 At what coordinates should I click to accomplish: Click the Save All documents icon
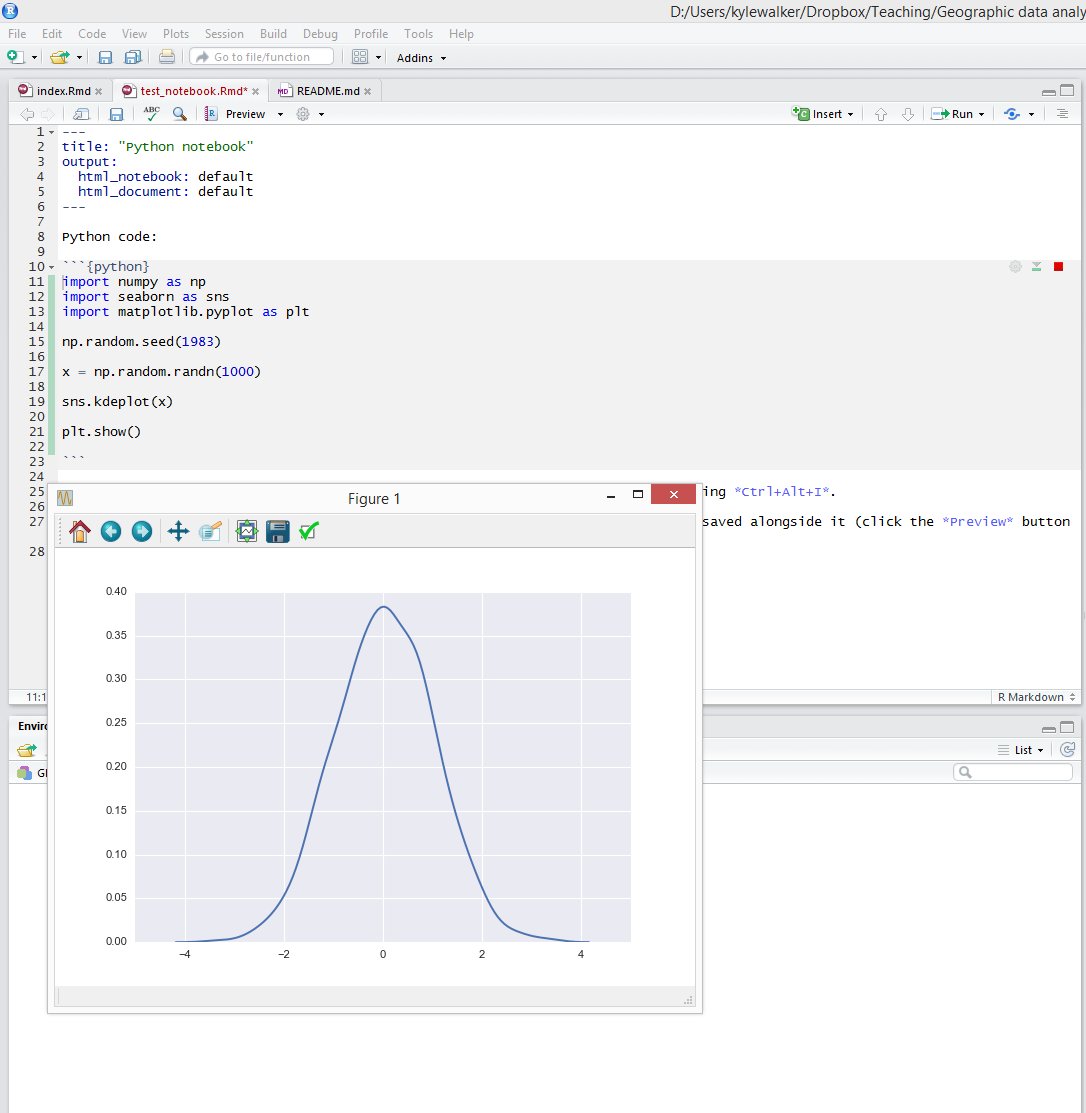pyautogui.click(x=133, y=57)
